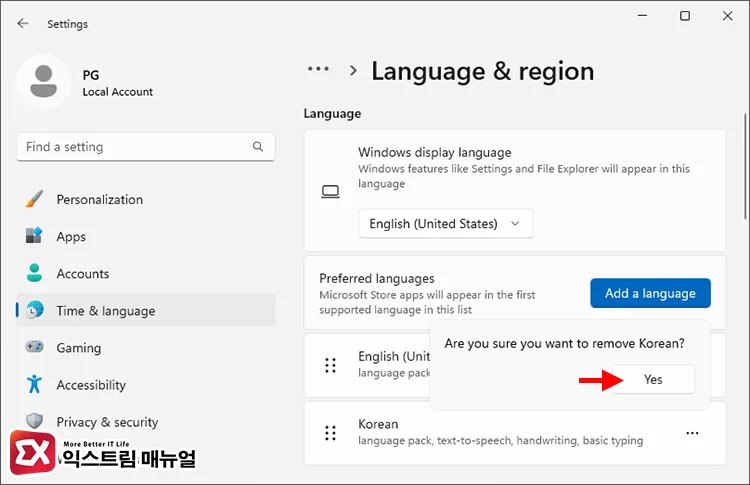Click the Add a language button

[x=650, y=293]
